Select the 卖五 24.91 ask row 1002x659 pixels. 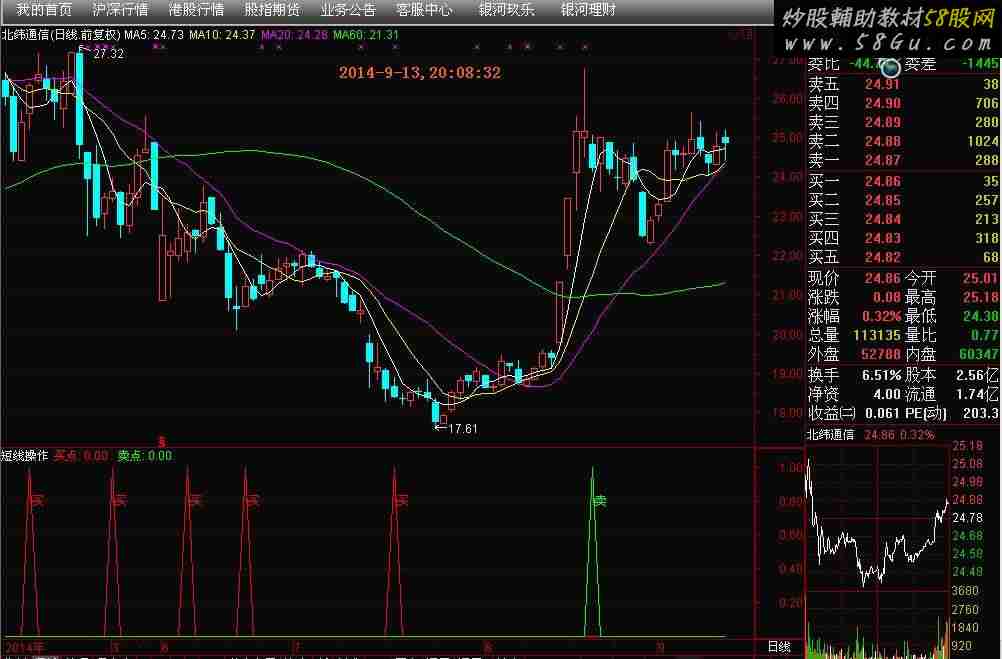902,84
